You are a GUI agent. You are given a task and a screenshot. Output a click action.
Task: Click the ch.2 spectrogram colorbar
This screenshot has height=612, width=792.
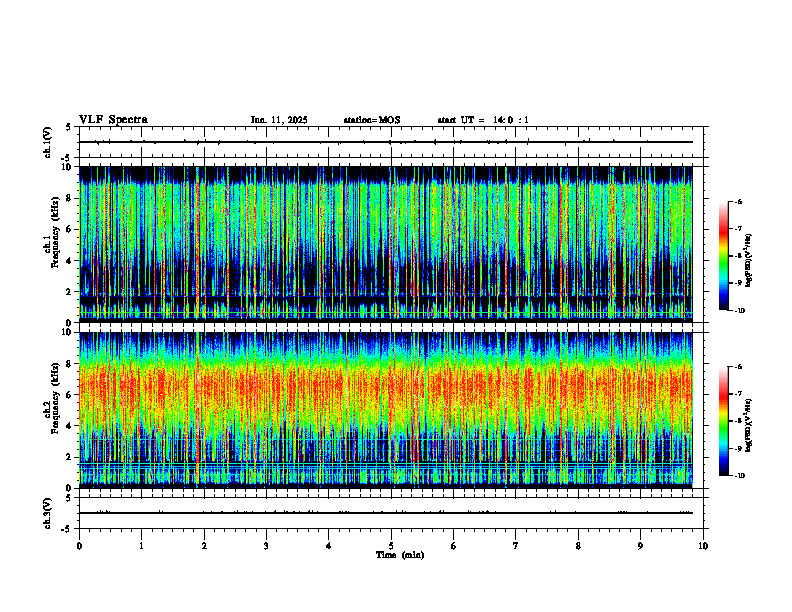coord(723,421)
